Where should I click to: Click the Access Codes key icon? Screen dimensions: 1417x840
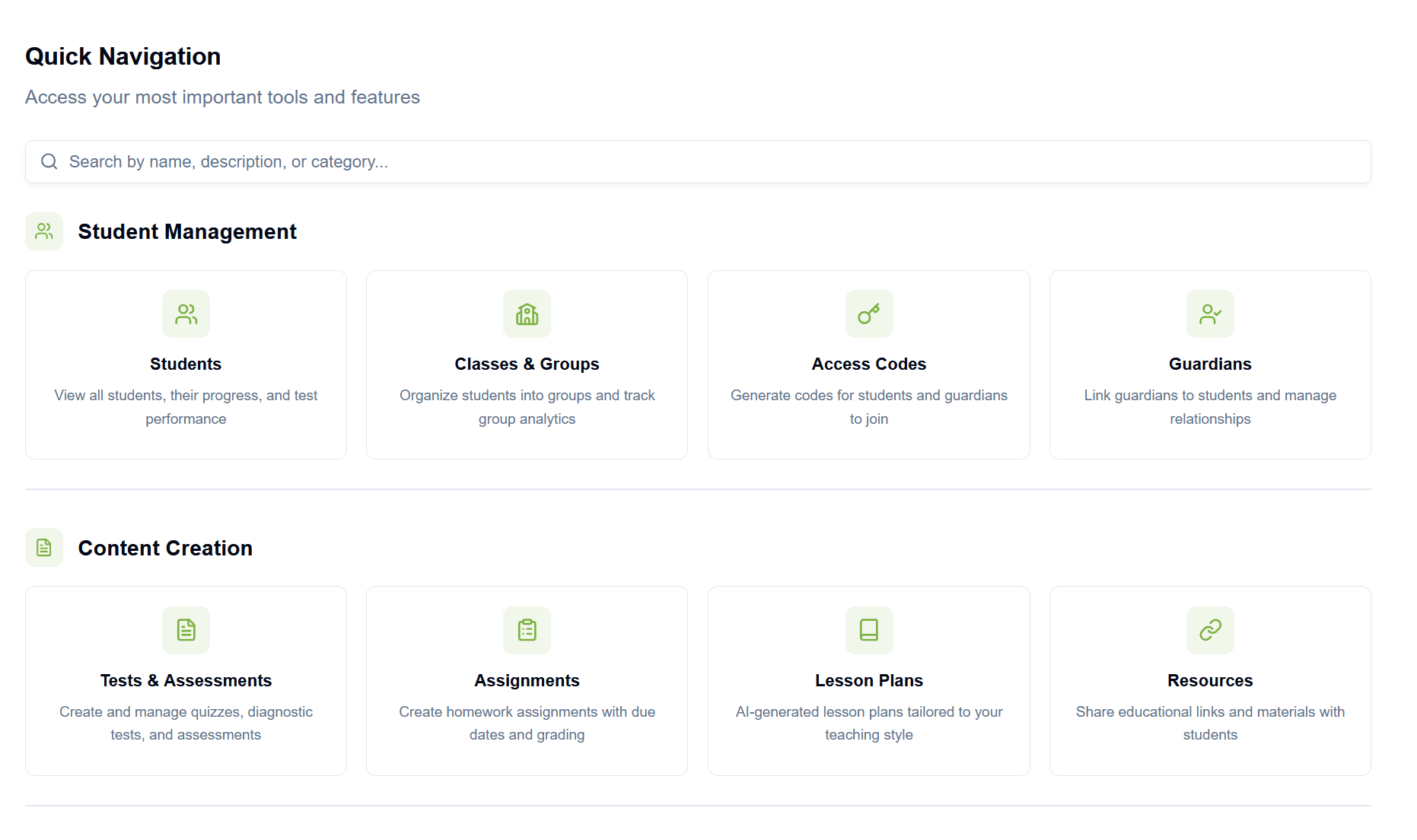point(868,313)
